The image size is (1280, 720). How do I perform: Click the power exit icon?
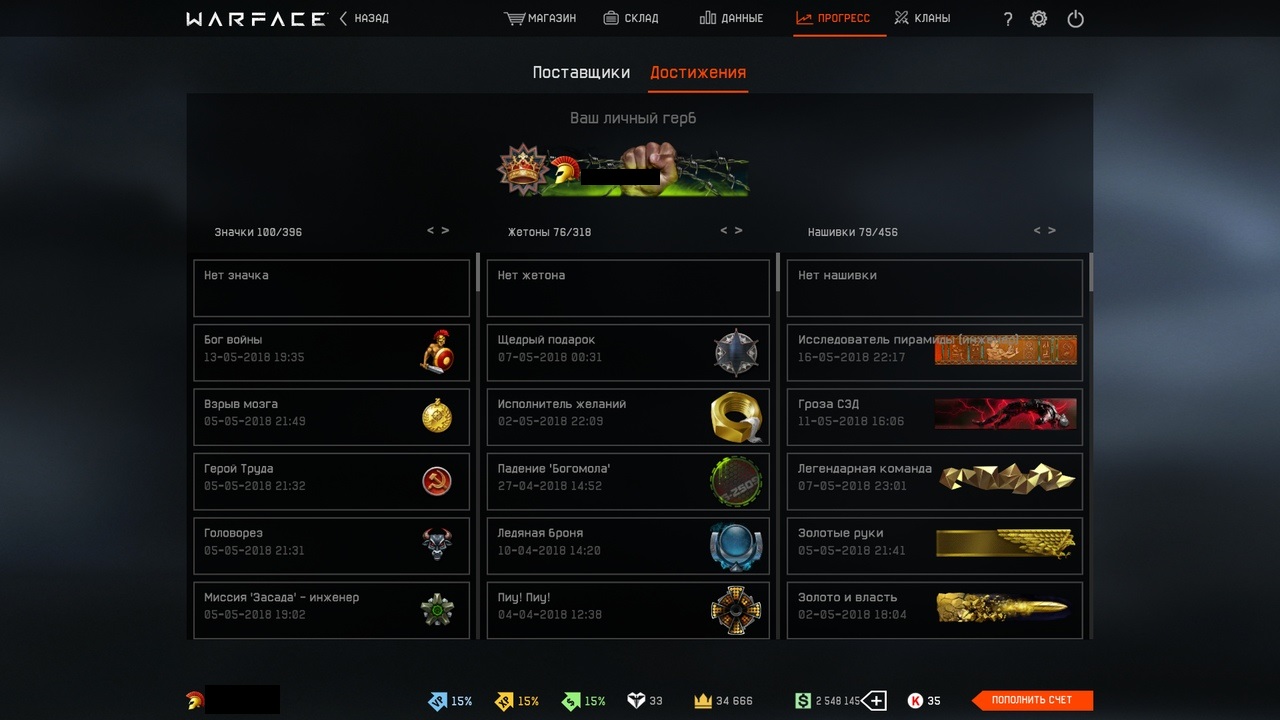(x=1075, y=18)
